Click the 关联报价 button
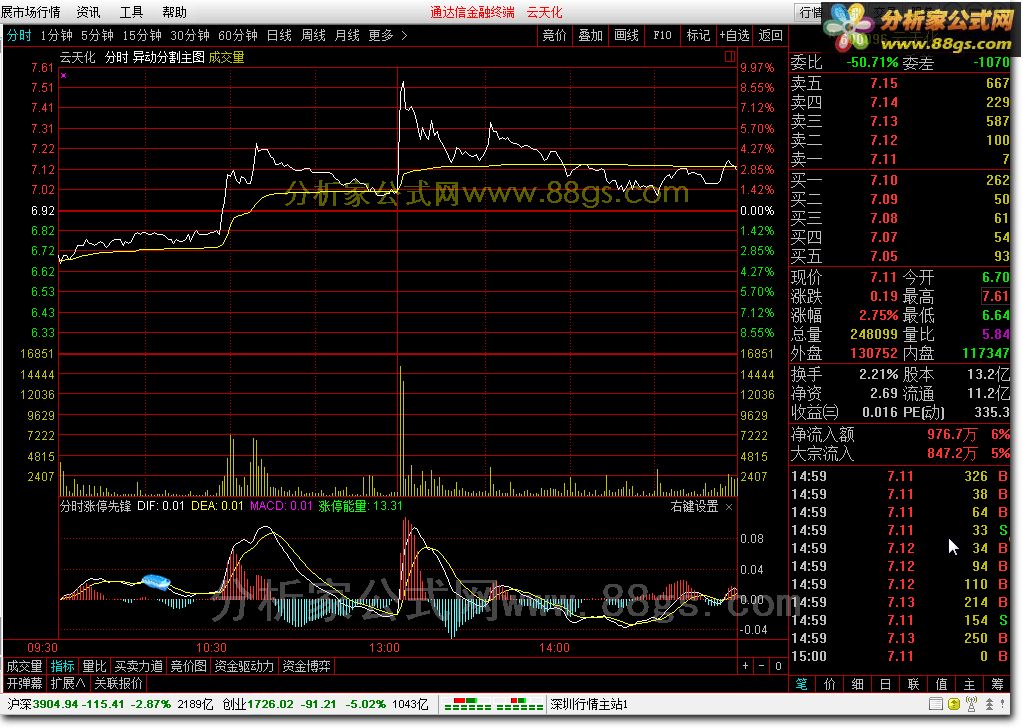Viewport: 1023px width, 728px height. coord(118,683)
